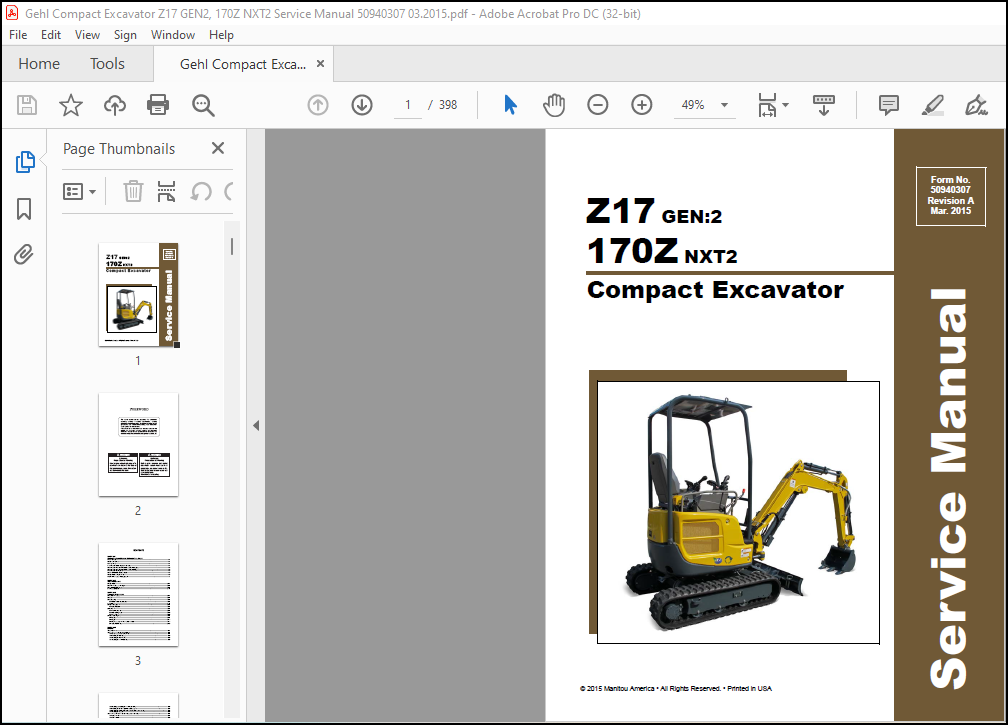Open the Page Thumbnails pane icon
Image resolution: width=1008 pixels, height=725 pixels.
pos(24,162)
